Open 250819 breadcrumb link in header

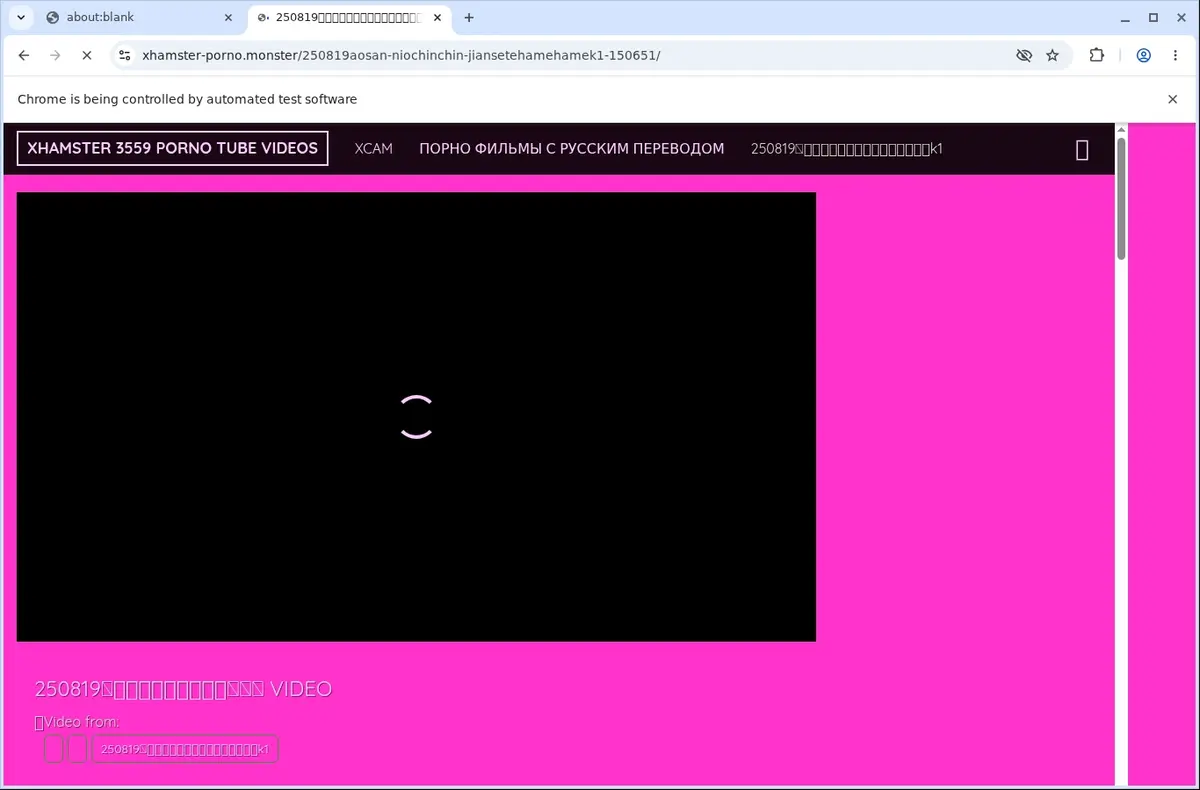click(847, 149)
